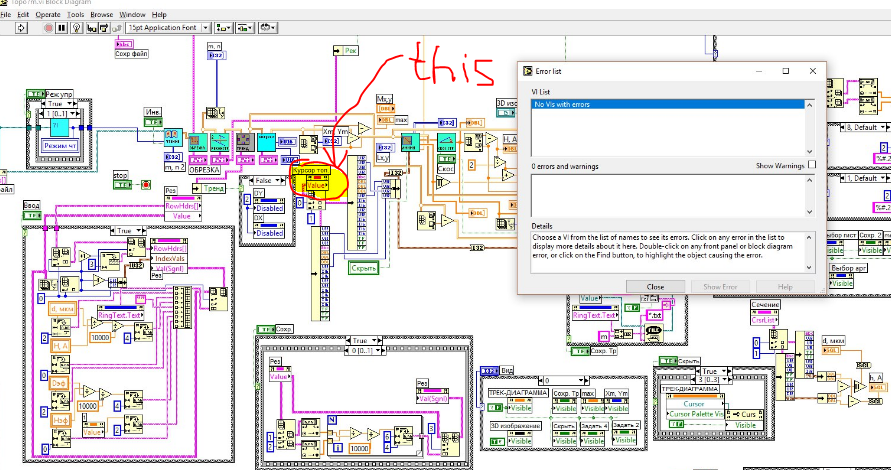
Task: Click the Сохр файл label terminal
Action: coord(132,55)
